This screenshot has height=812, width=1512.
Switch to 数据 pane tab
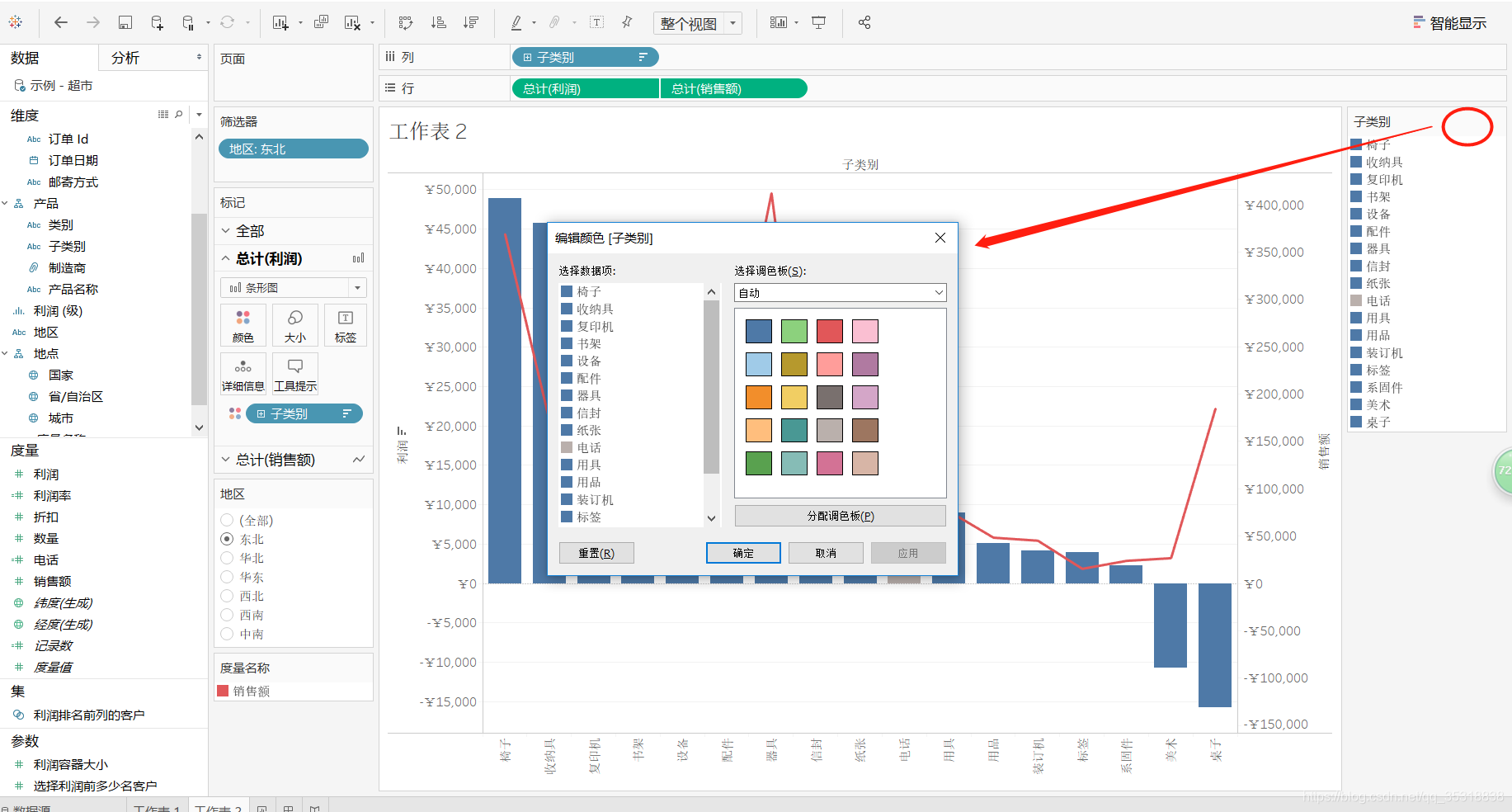pos(49,58)
